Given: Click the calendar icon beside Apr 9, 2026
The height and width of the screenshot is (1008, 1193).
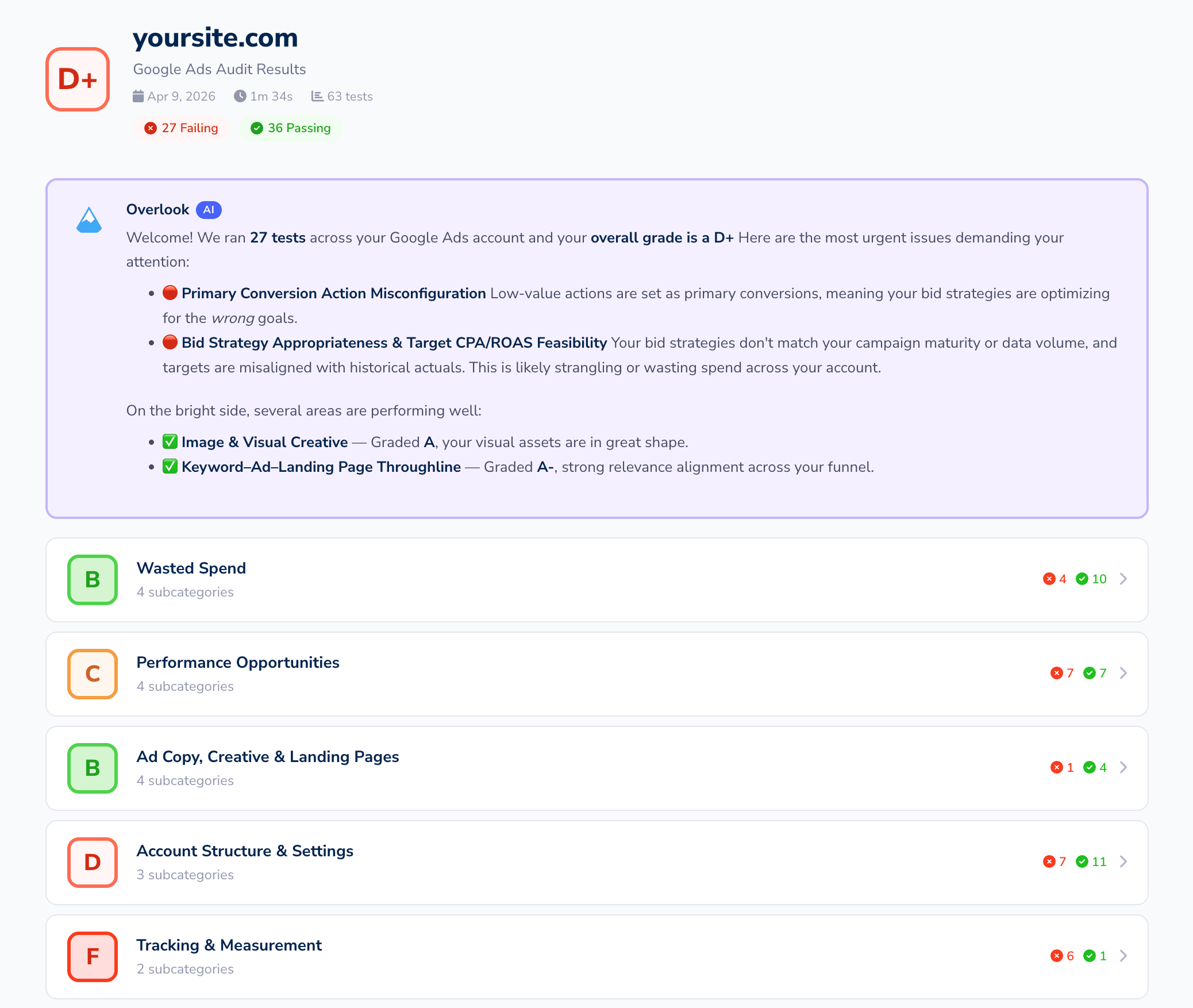Looking at the screenshot, I should (x=138, y=96).
